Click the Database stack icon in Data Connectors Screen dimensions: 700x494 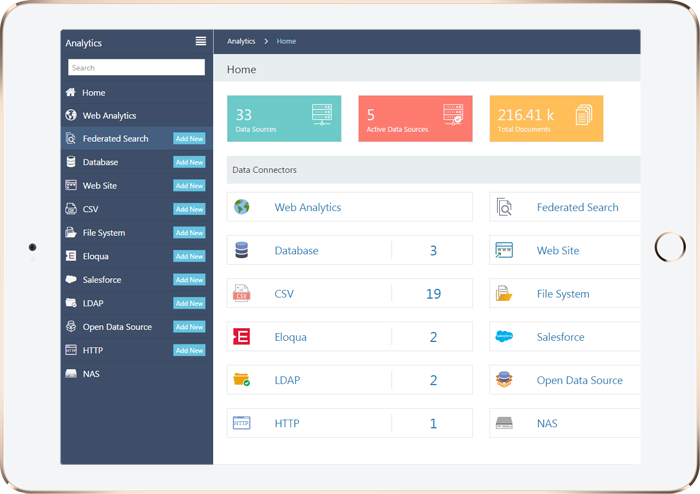point(242,250)
